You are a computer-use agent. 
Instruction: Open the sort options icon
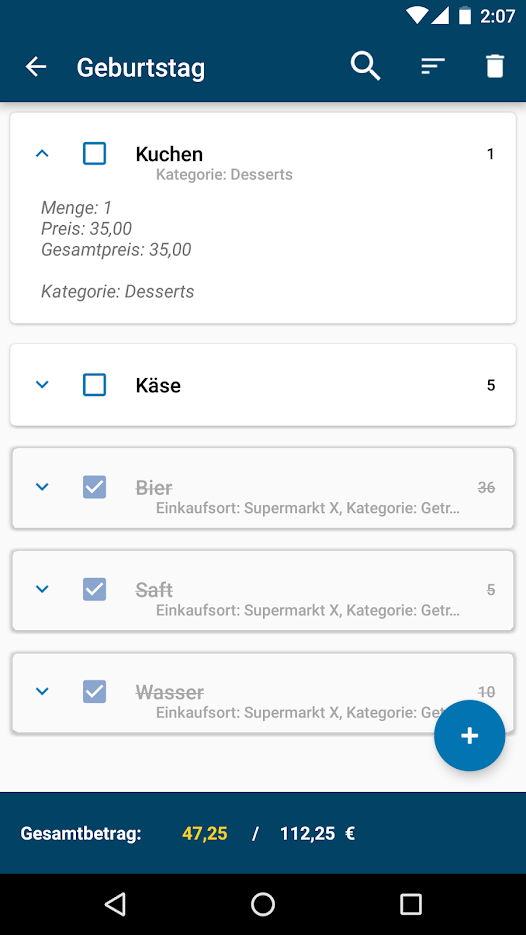point(433,66)
